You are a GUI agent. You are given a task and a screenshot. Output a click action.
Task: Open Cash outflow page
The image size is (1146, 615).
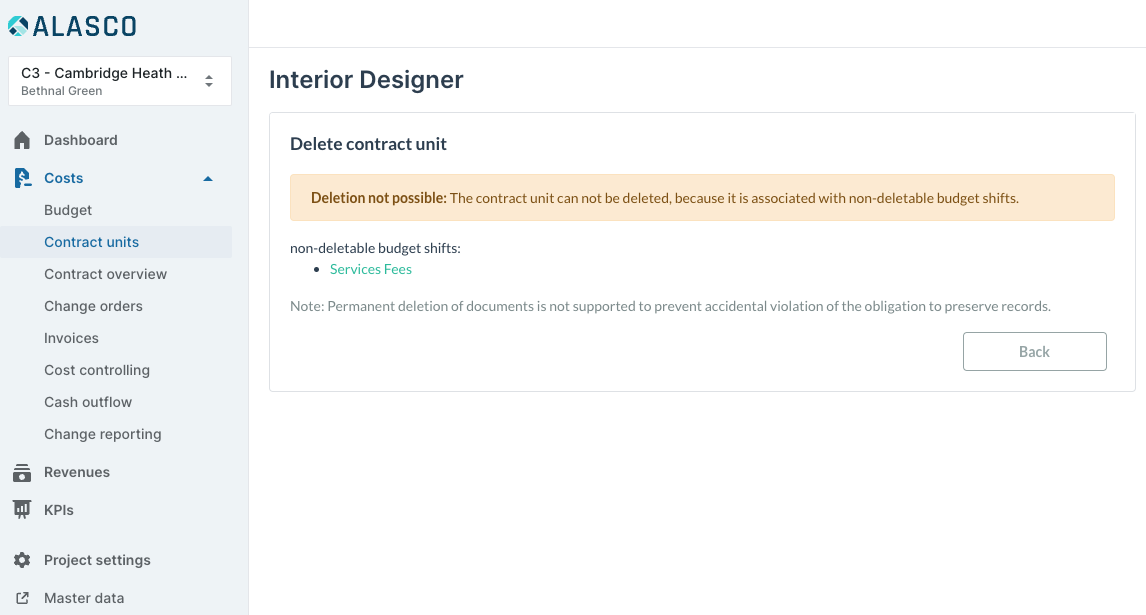click(x=88, y=402)
